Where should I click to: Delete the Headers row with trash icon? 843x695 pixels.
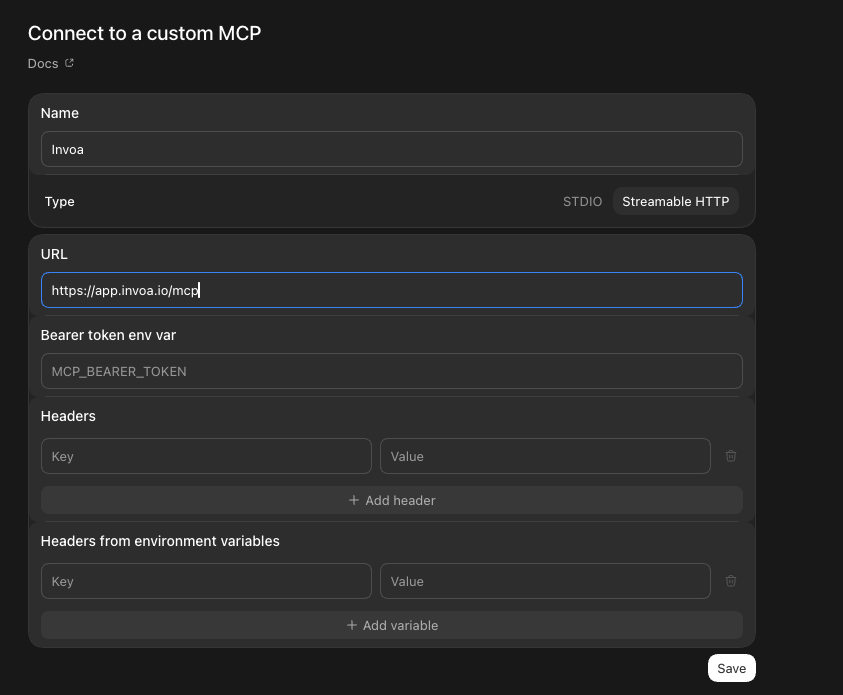click(x=731, y=456)
